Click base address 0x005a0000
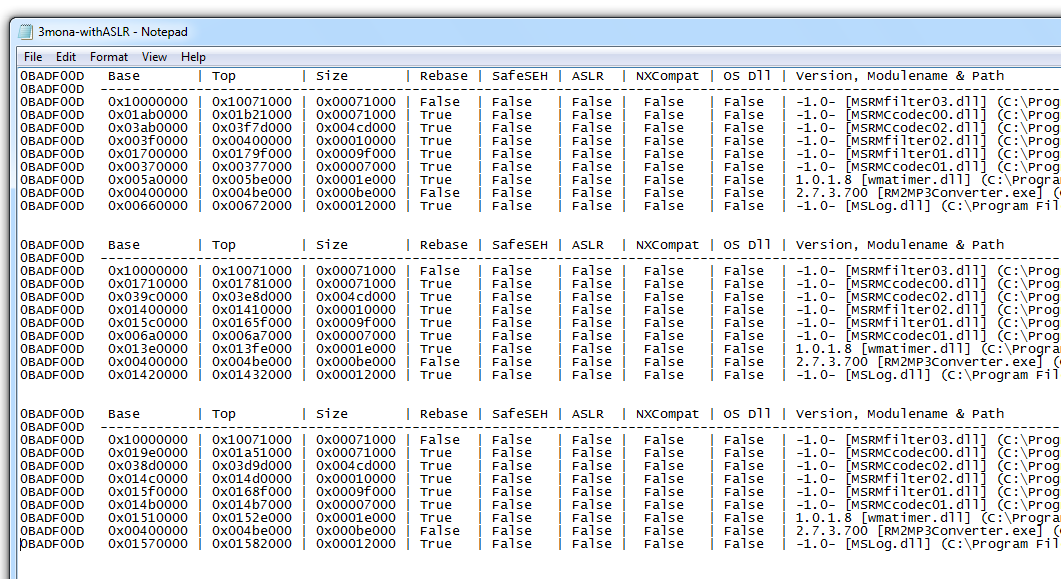Viewport: 1061px width, 579px height. click(x=148, y=180)
